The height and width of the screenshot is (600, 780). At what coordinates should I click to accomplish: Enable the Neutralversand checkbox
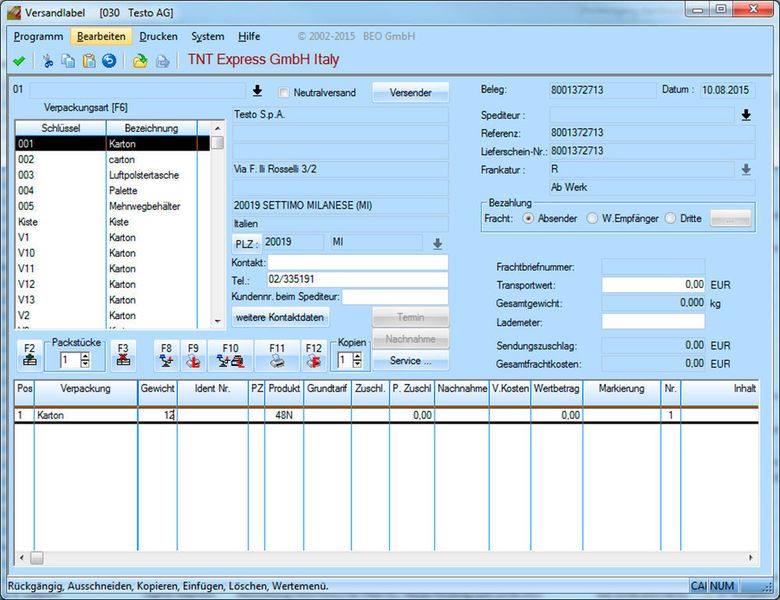(x=284, y=93)
